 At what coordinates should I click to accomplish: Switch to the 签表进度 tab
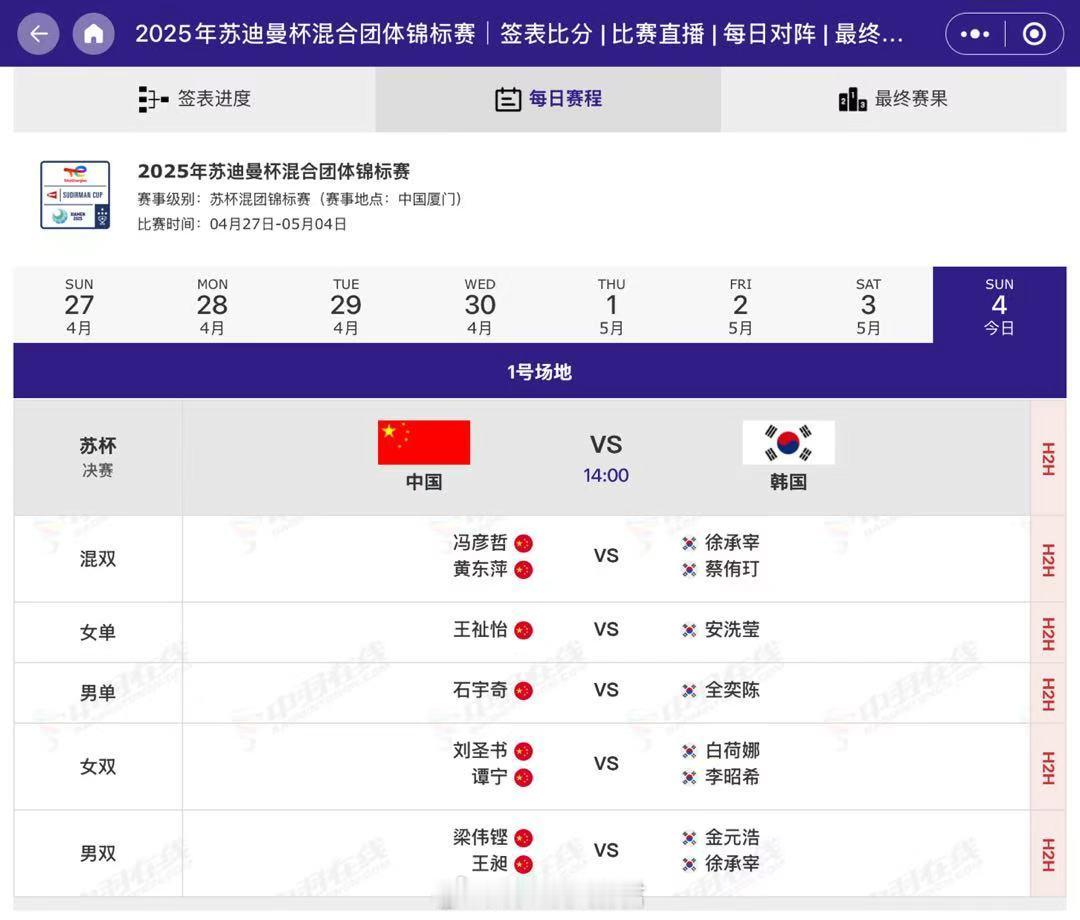point(194,99)
